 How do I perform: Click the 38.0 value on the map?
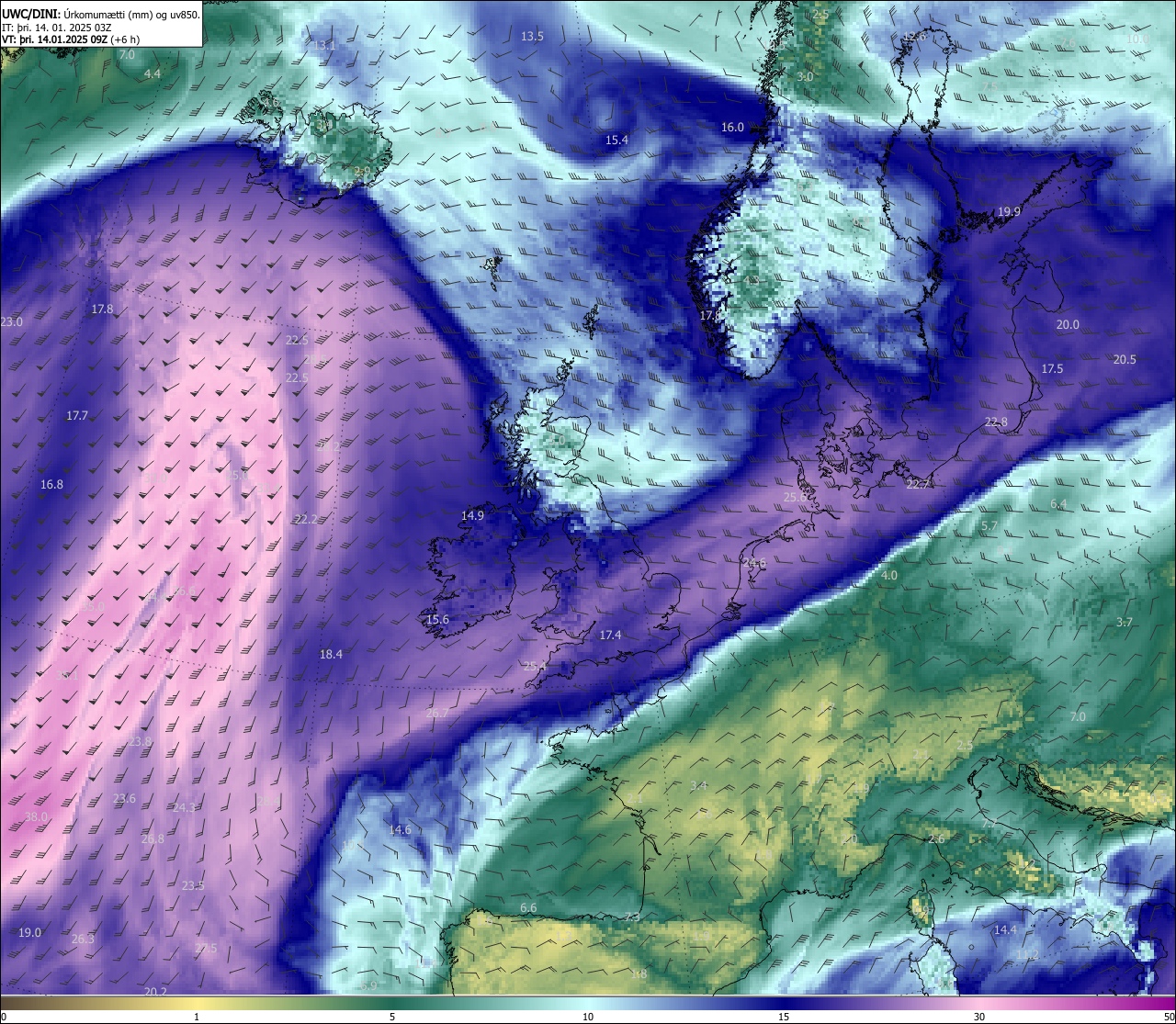[x=36, y=817]
